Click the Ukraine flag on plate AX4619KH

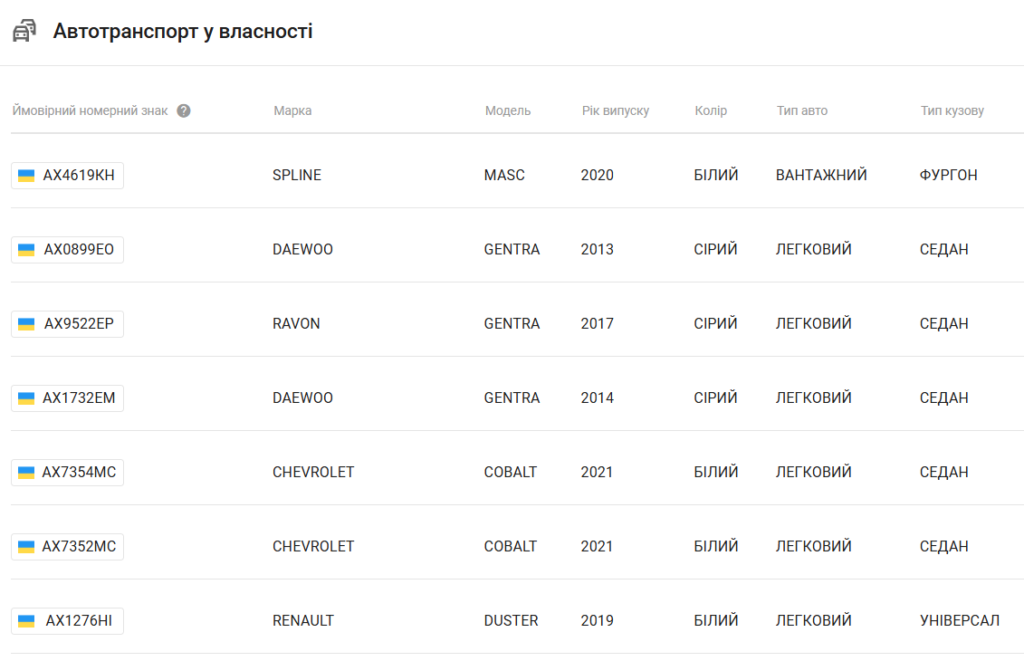[26, 176]
